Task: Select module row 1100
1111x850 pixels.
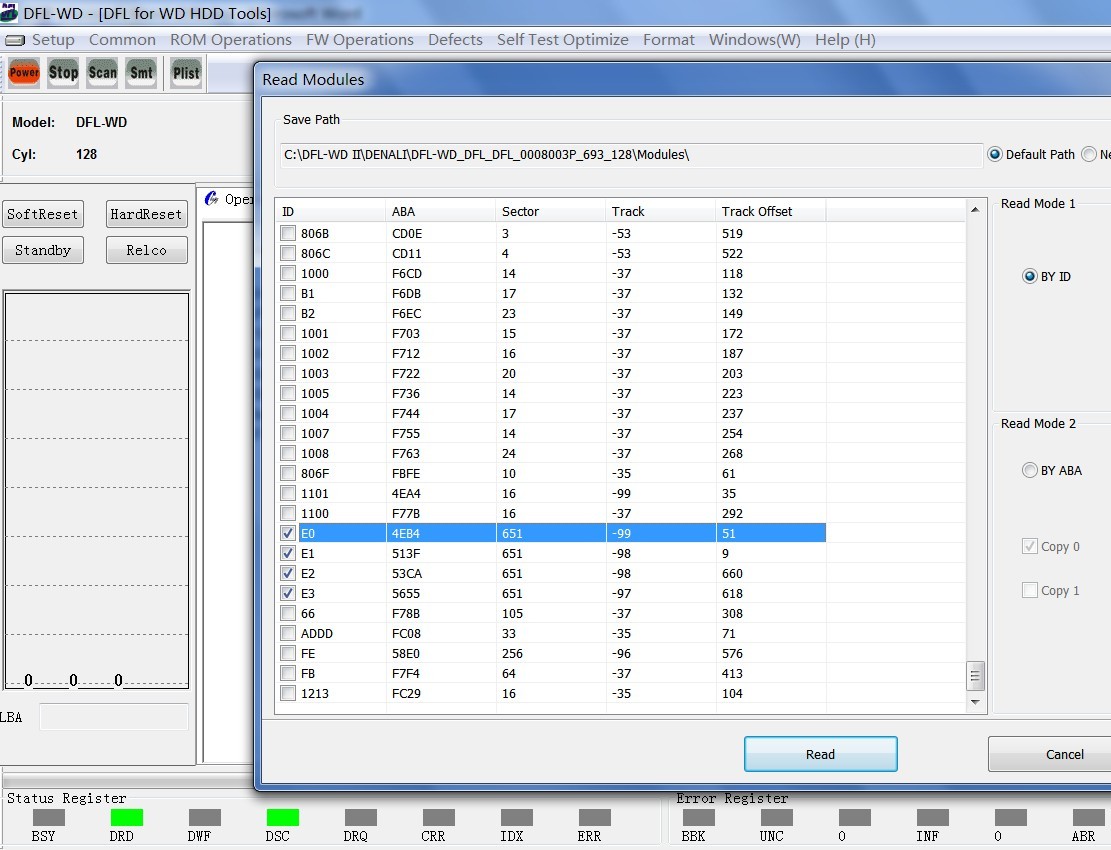Action: 551,514
